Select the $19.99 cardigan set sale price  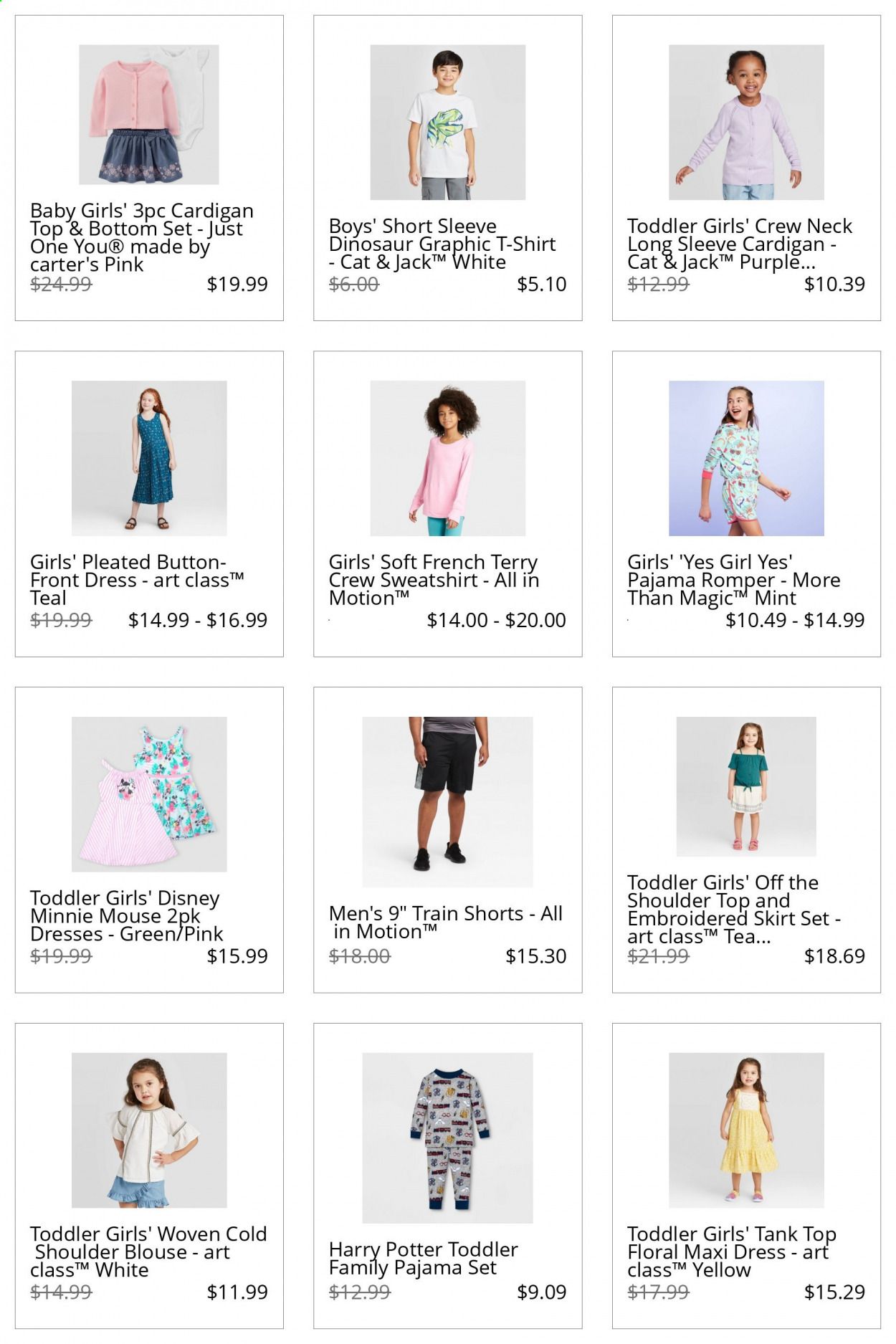pyautogui.click(x=237, y=284)
